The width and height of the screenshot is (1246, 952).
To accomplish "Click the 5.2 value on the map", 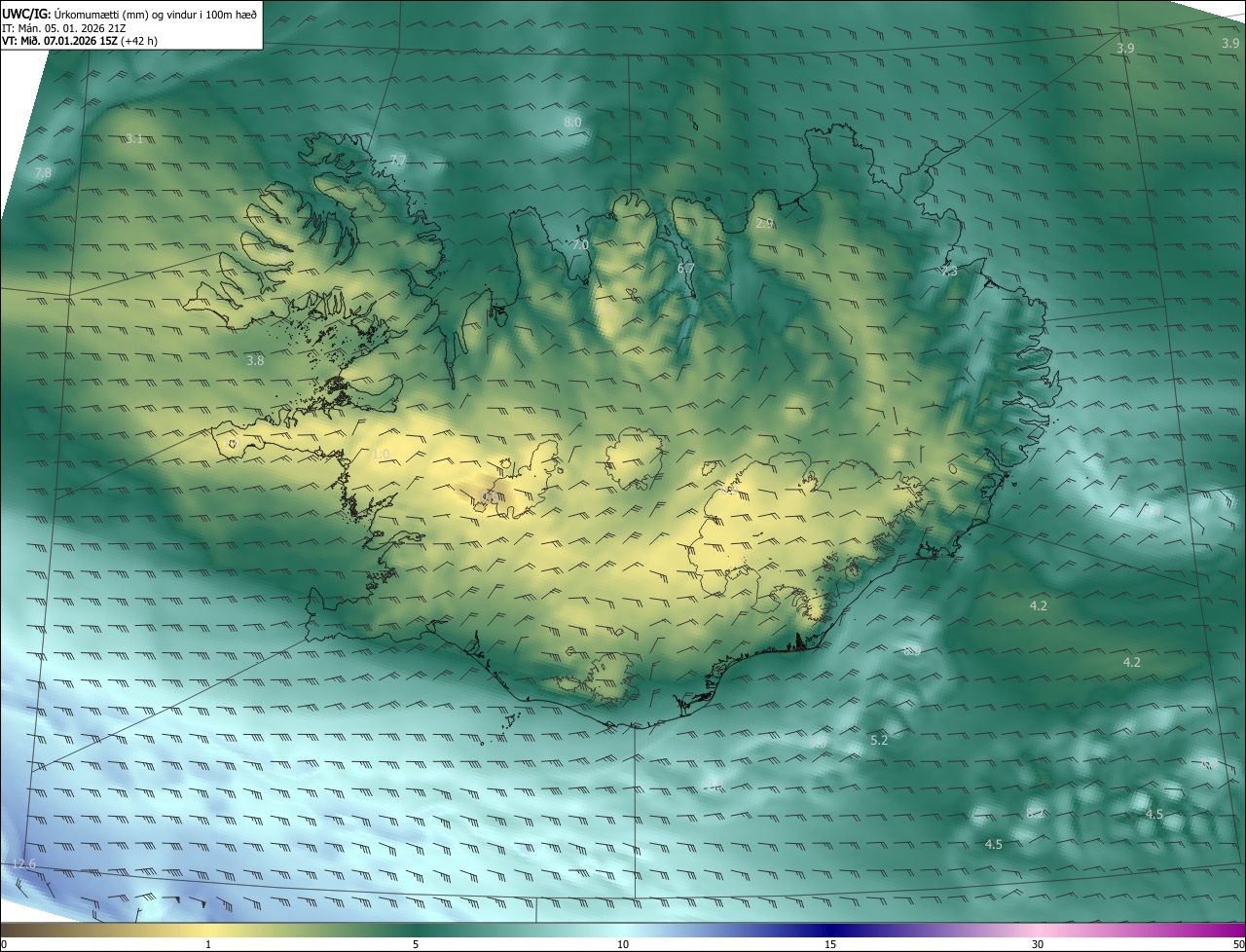I will (x=879, y=741).
